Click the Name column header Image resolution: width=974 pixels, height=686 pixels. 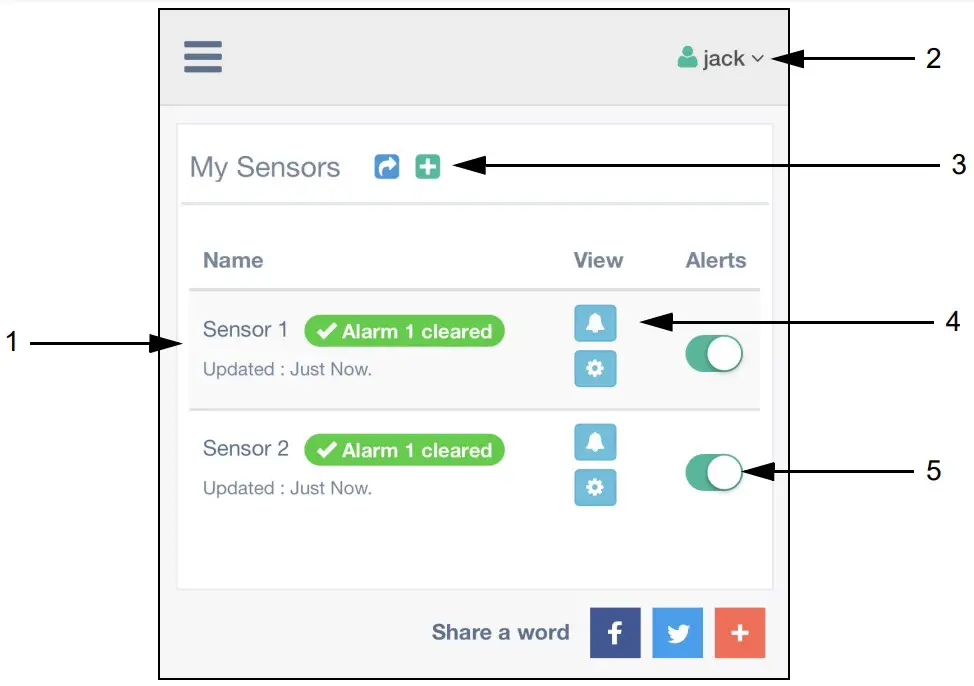(233, 260)
